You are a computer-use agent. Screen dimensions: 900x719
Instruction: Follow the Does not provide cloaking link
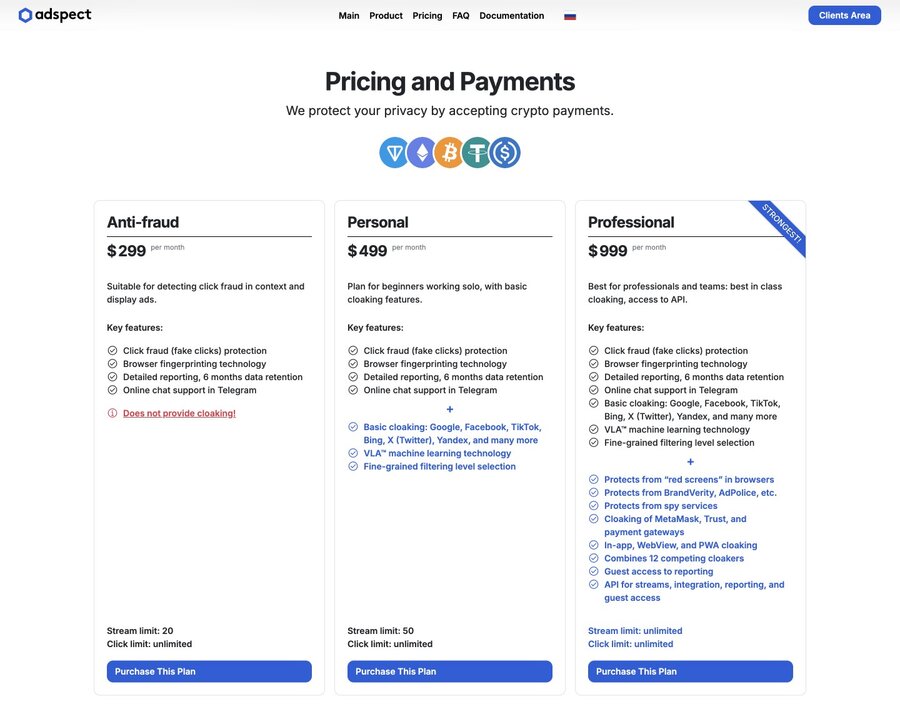179,413
